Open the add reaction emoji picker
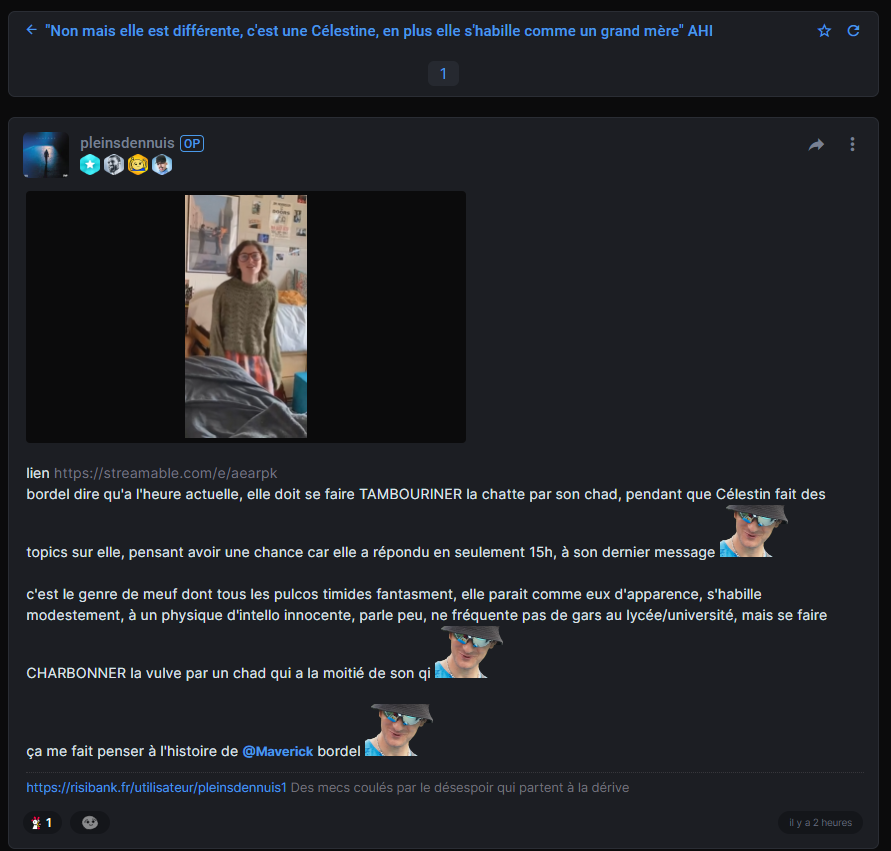Image resolution: width=891 pixels, height=851 pixels. point(90,823)
